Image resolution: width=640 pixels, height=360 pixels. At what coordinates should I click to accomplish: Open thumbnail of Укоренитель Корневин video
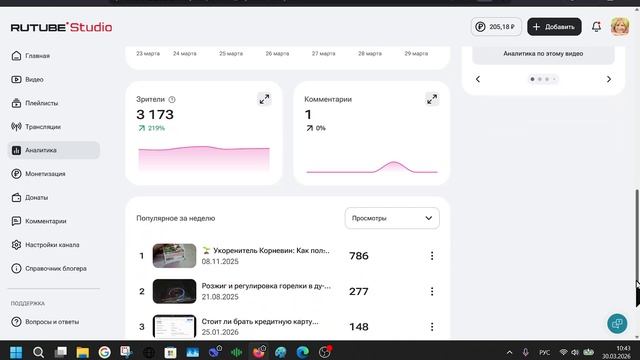click(x=174, y=256)
